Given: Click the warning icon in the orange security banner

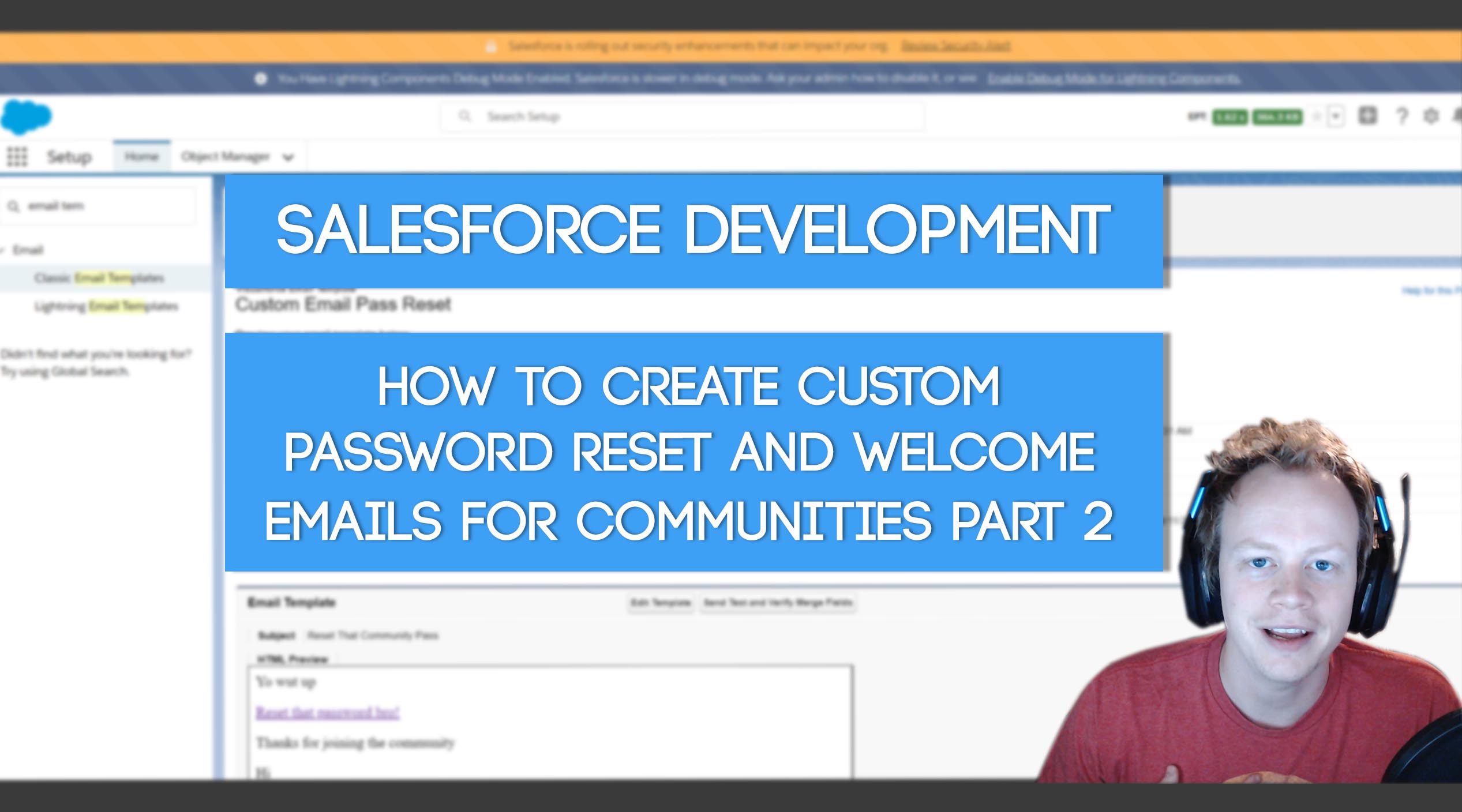Looking at the screenshot, I should point(491,46).
